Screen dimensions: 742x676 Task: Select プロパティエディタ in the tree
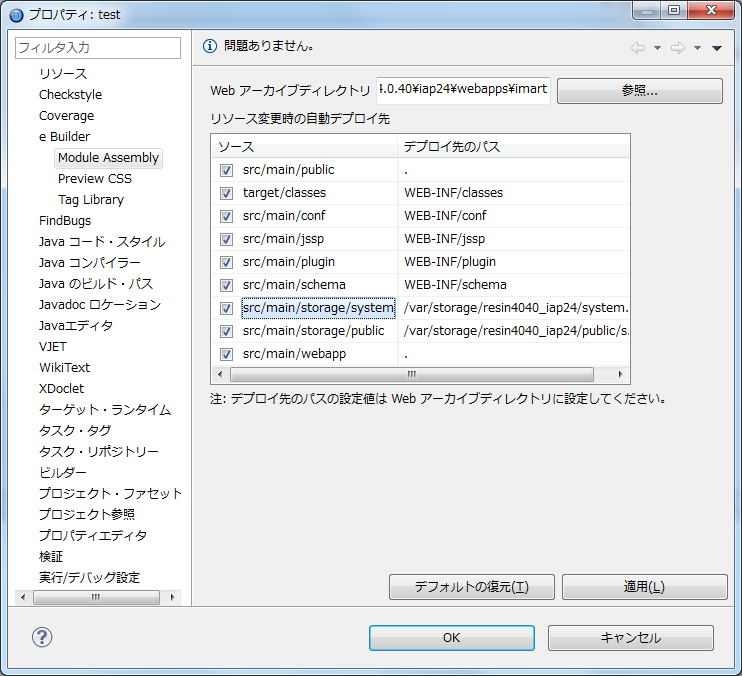pyautogui.click(x=93, y=536)
